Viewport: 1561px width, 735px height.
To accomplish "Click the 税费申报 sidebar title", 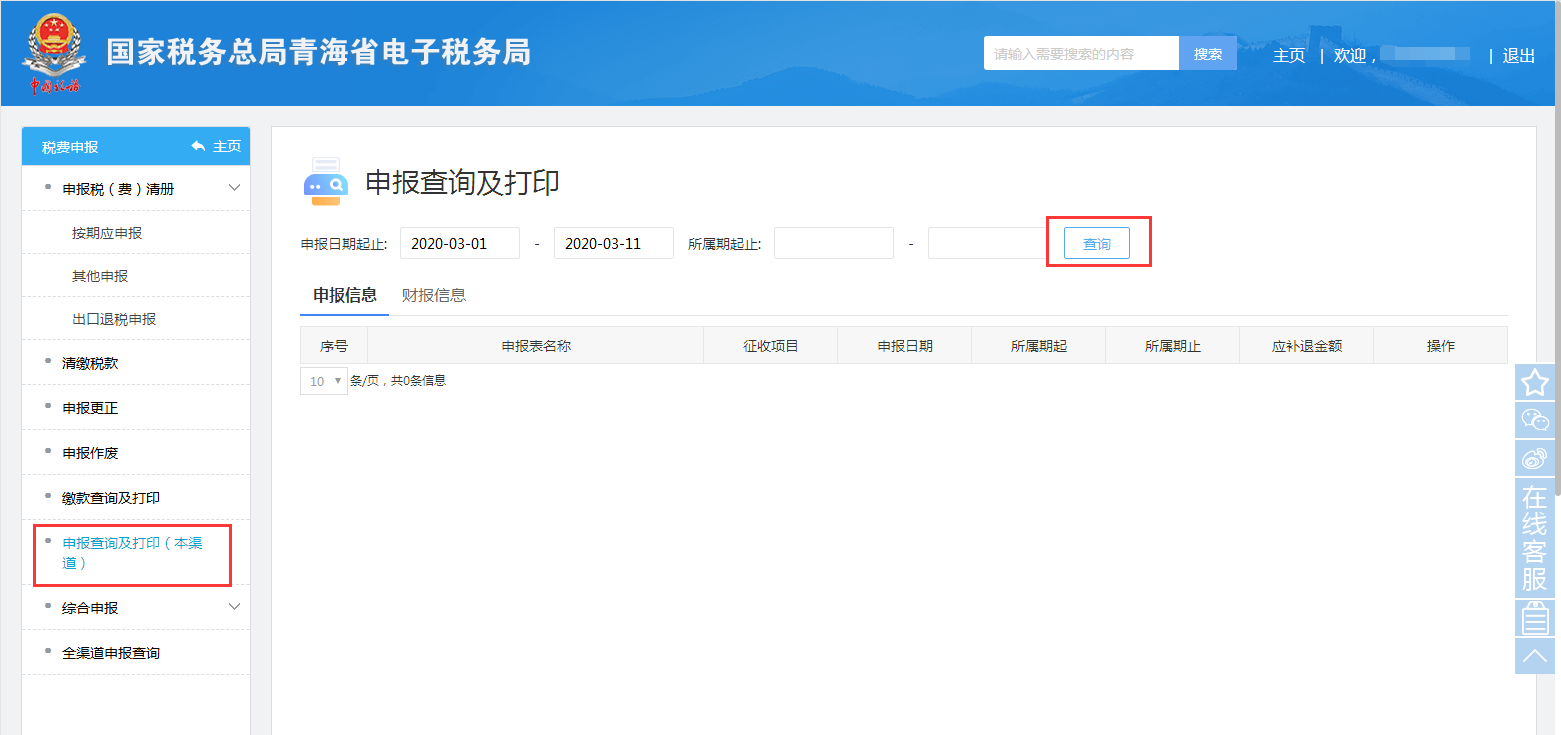I will [x=70, y=147].
